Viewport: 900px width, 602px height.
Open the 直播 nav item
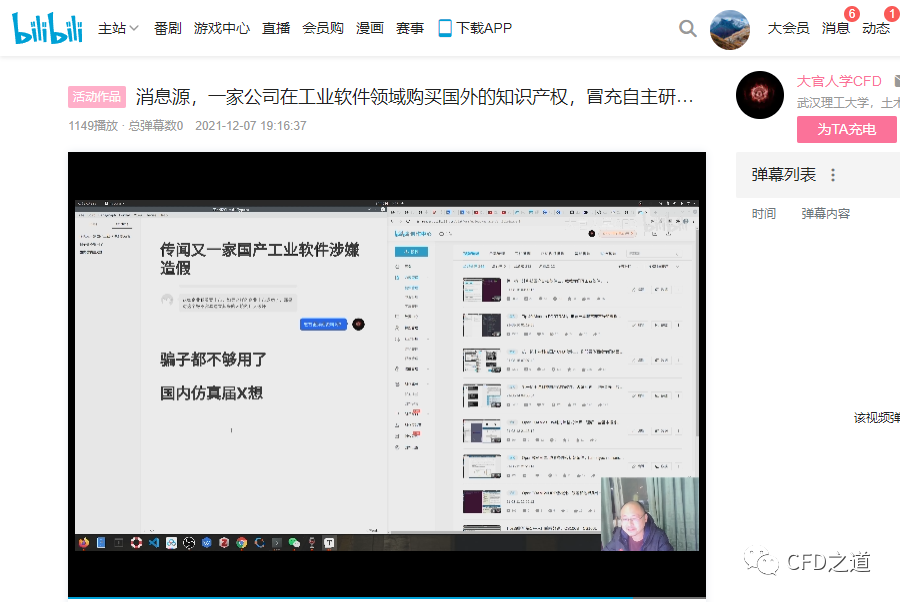pos(276,28)
